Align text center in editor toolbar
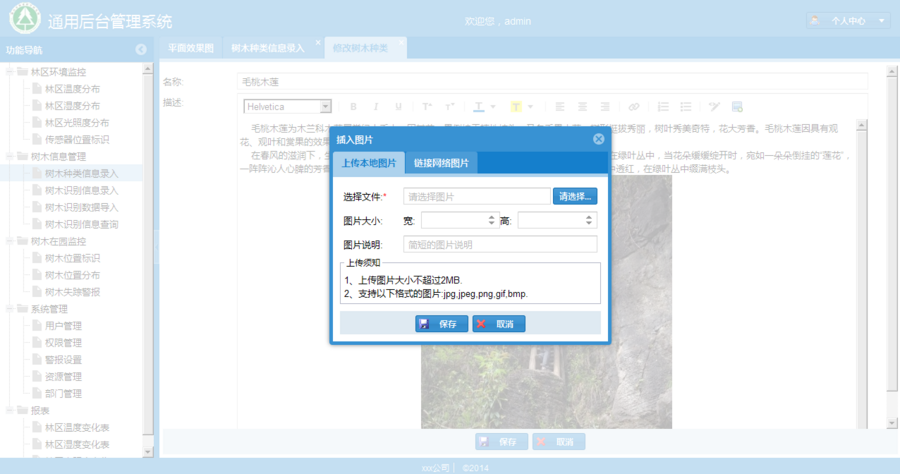The image size is (900, 474). coord(582,107)
